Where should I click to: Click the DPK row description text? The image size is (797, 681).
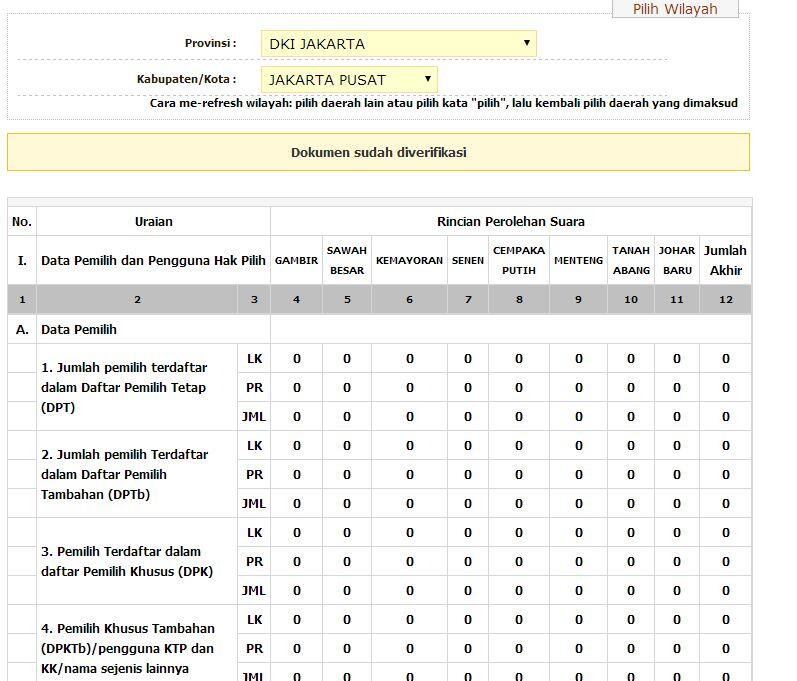(x=127, y=562)
